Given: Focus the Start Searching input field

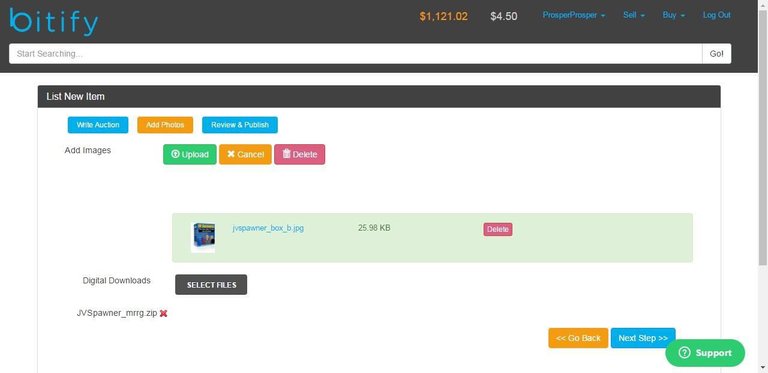Looking at the screenshot, I should pos(356,54).
